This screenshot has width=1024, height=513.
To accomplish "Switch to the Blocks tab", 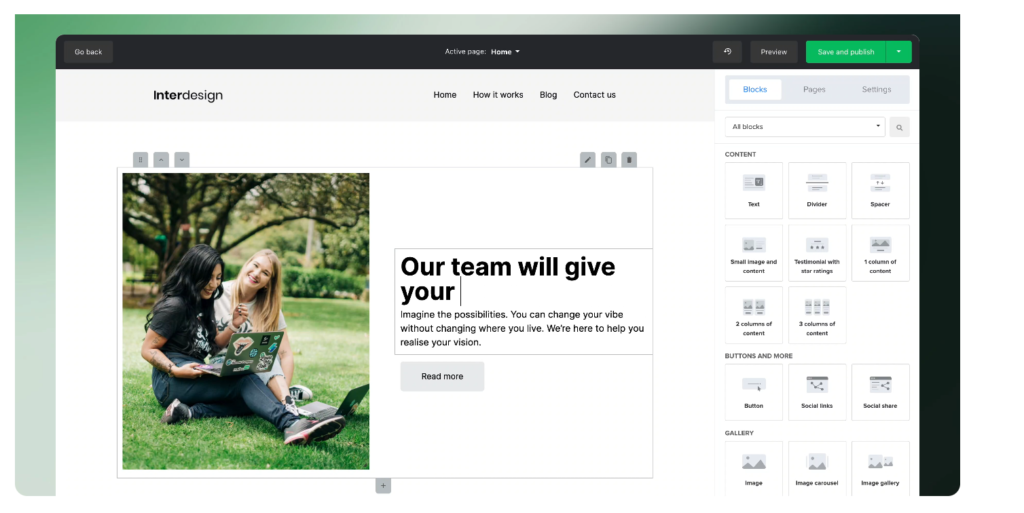I will click(x=755, y=89).
